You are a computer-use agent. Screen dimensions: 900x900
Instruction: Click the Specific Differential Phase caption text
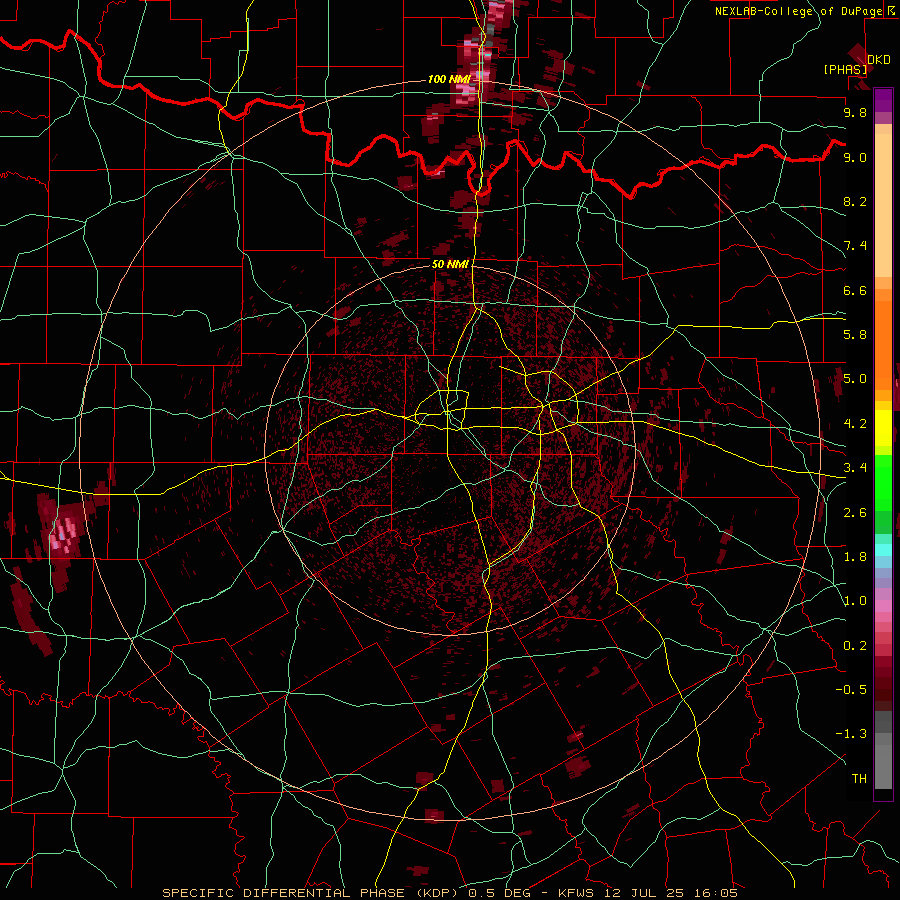[449, 893]
